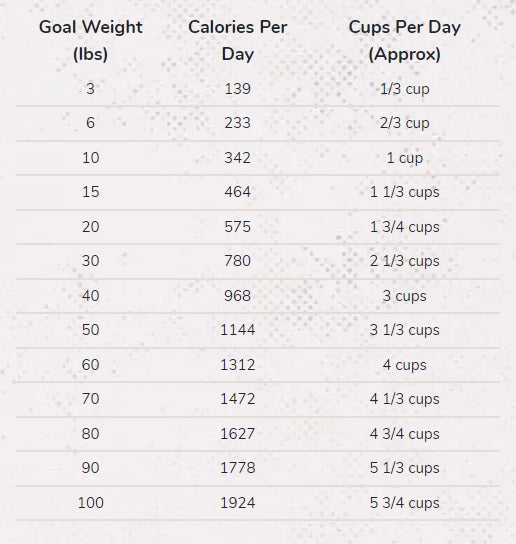Select the goal weight 10 cell
The width and height of the screenshot is (516, 544).
[x=91, y=158]
